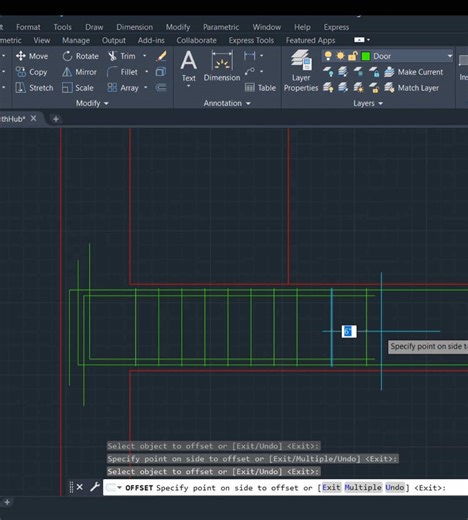Screen dimensions: 468x520
Task: Activate the Fillet tool
Action: (122, 72)
